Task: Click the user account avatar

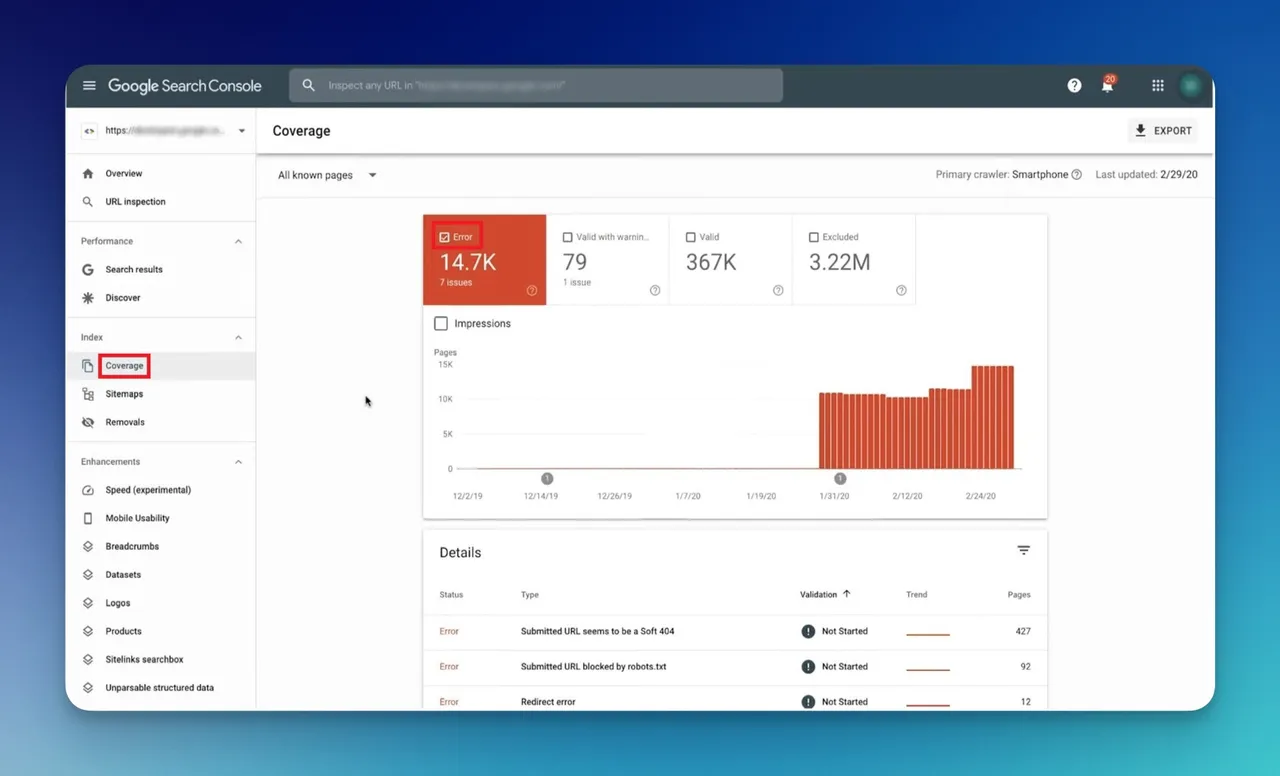Action: 1190,86
